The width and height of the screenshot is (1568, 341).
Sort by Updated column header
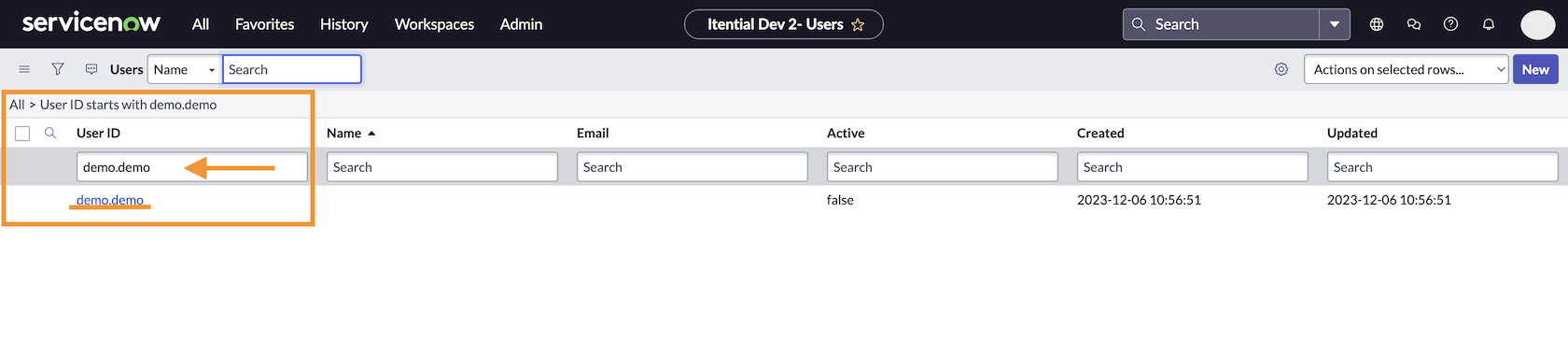click(1352, 133)
